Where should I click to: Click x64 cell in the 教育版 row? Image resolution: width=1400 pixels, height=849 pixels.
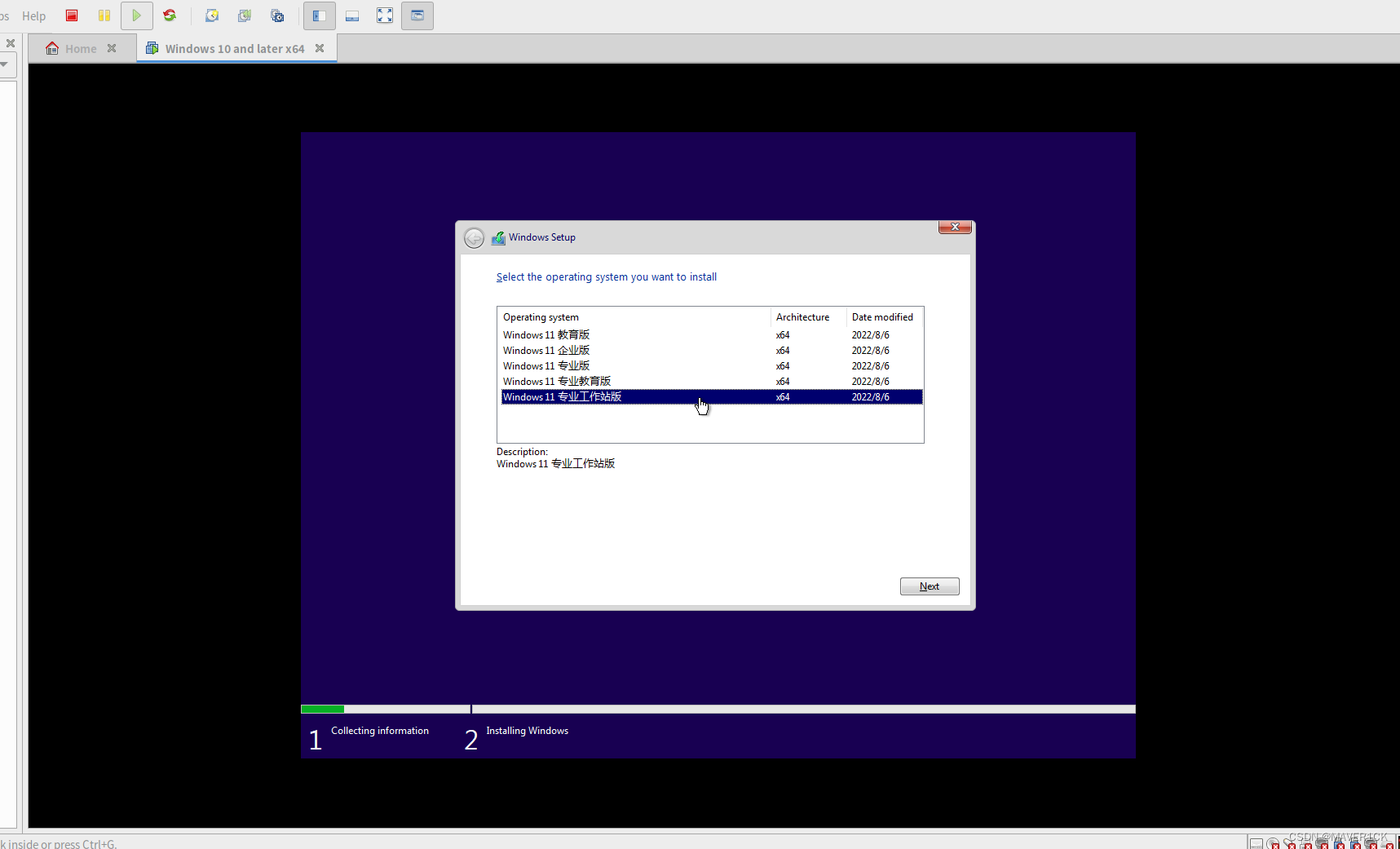click(783, 335)
